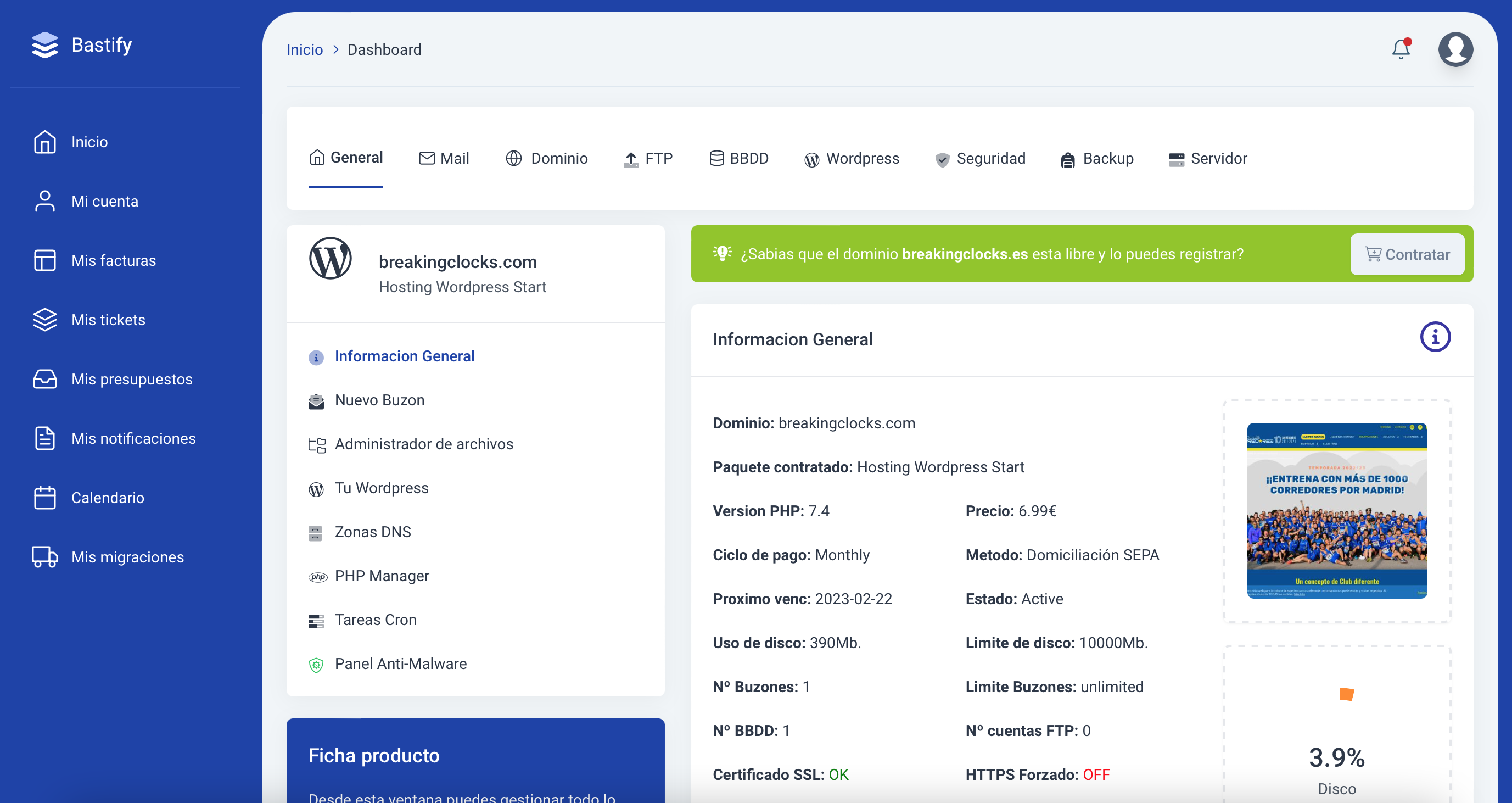Open the Backup tab
The width and height of the screenshot is (1512, 803).
[x=1097, y=159]
